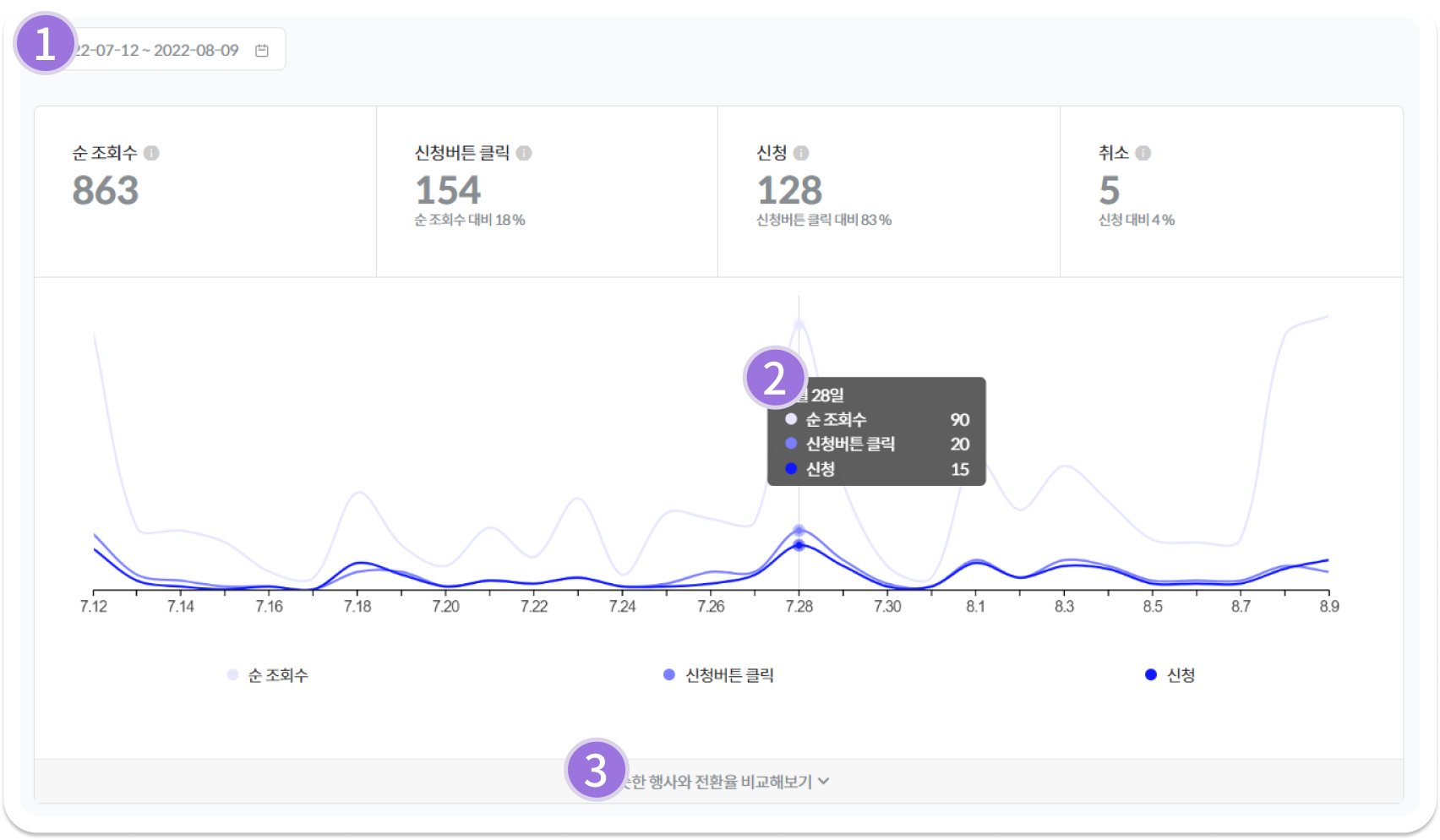1440x840 pixels.
Task: Click tooltip row 신청버튼 클릭 20
Action: point(876,444)
